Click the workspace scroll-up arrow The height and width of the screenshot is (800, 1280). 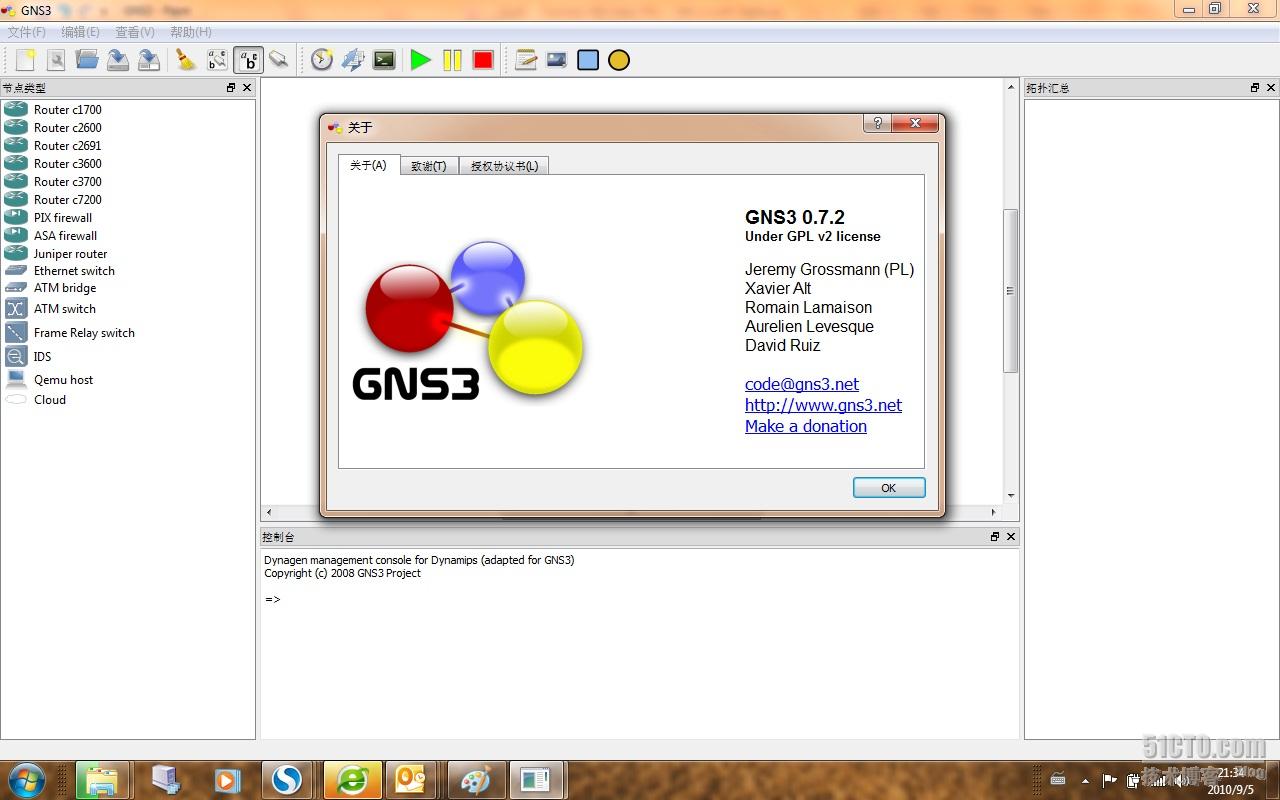(1010, 88)
